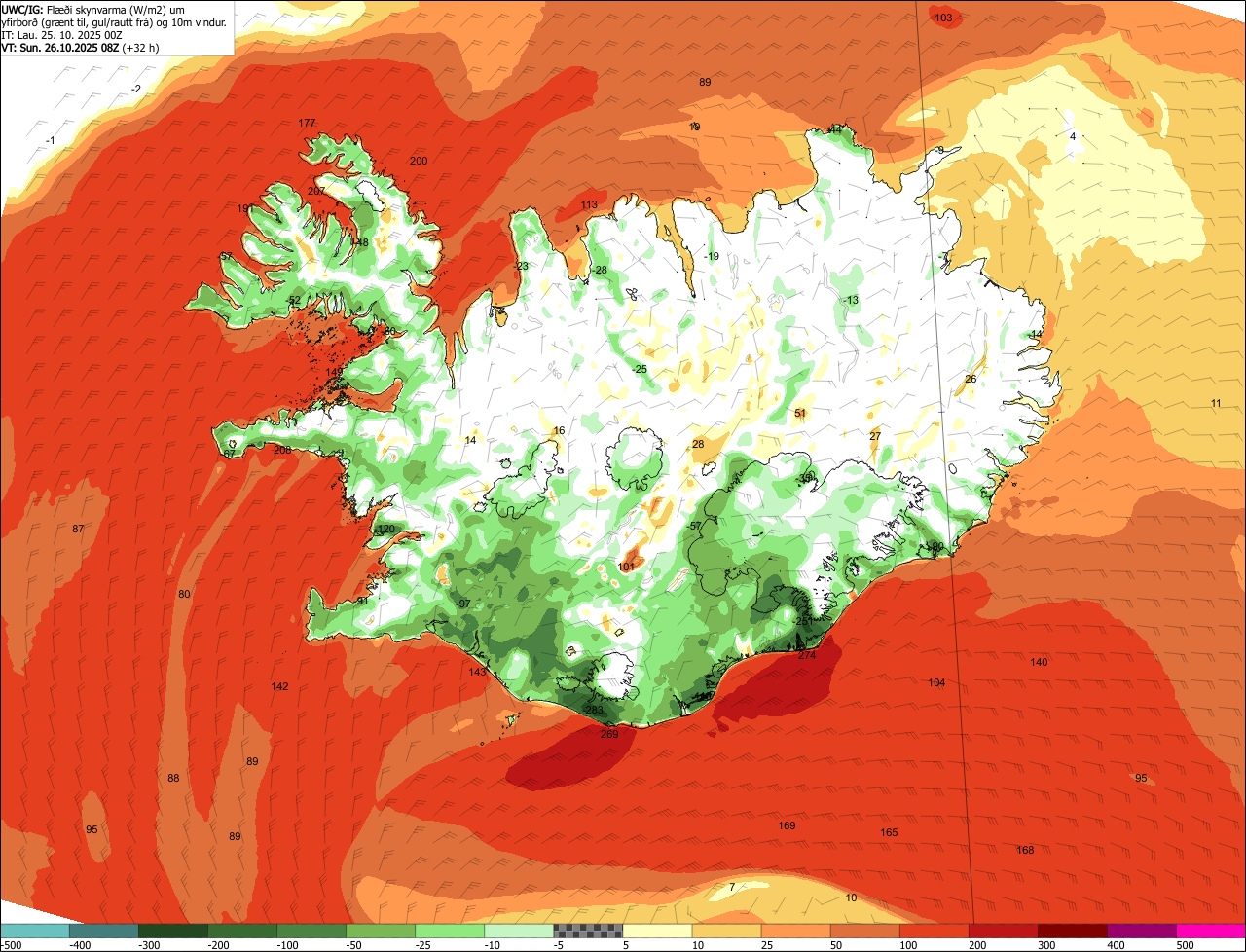
Task: Click the map value 11 at far east edge
Action: click(x=1216, y=403)
